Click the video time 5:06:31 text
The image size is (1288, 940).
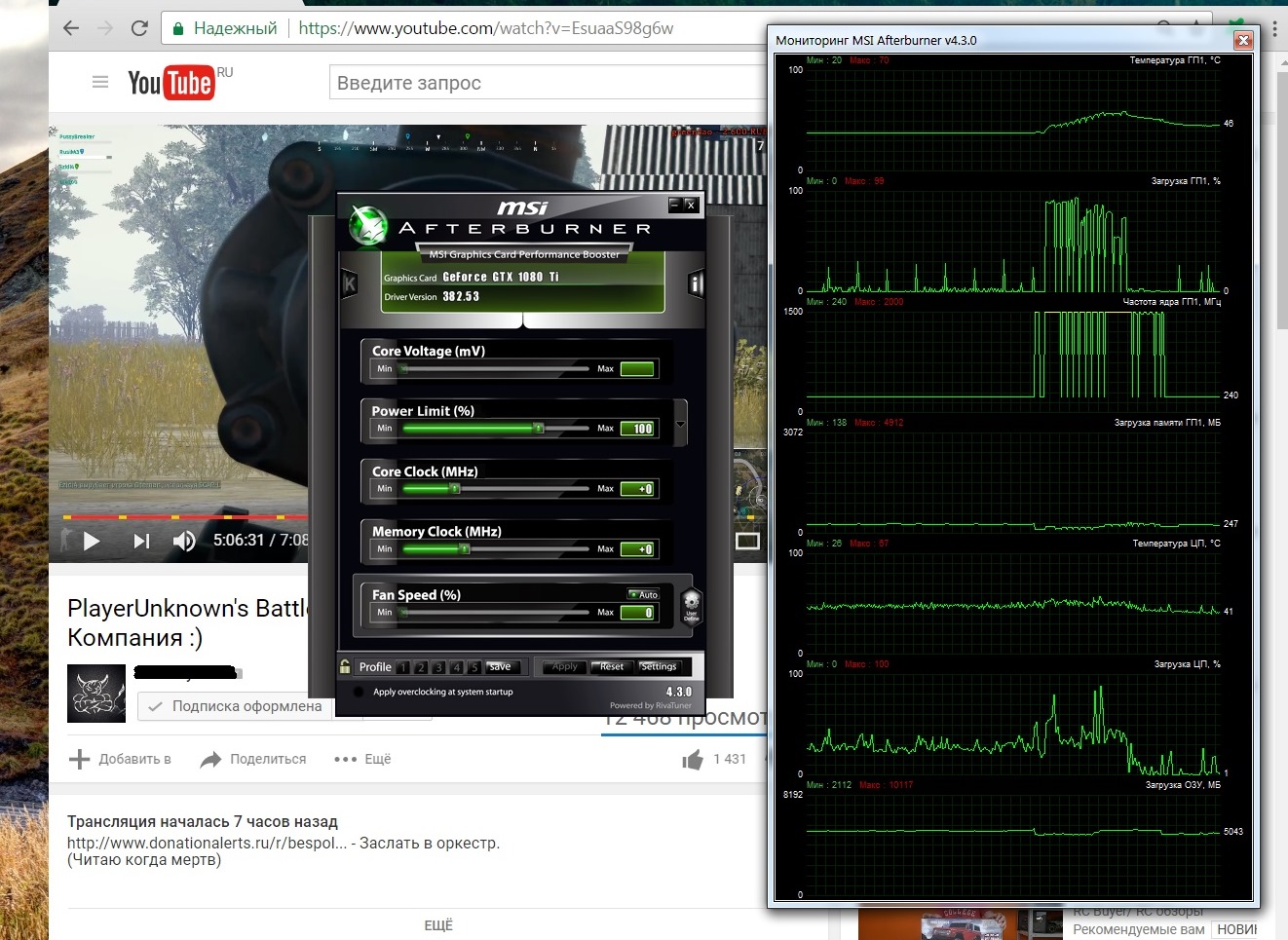point(239,540)
